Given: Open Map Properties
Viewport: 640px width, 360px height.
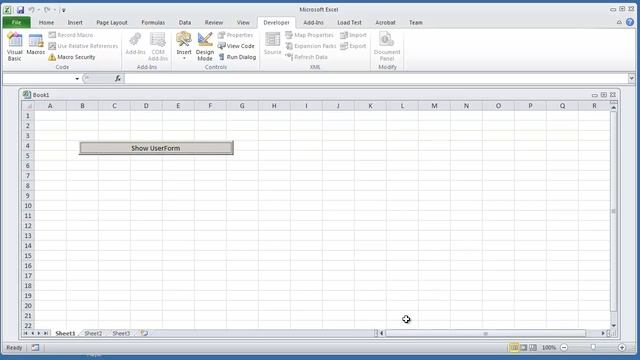Looking at the screenshot, I should click(309, 35).
